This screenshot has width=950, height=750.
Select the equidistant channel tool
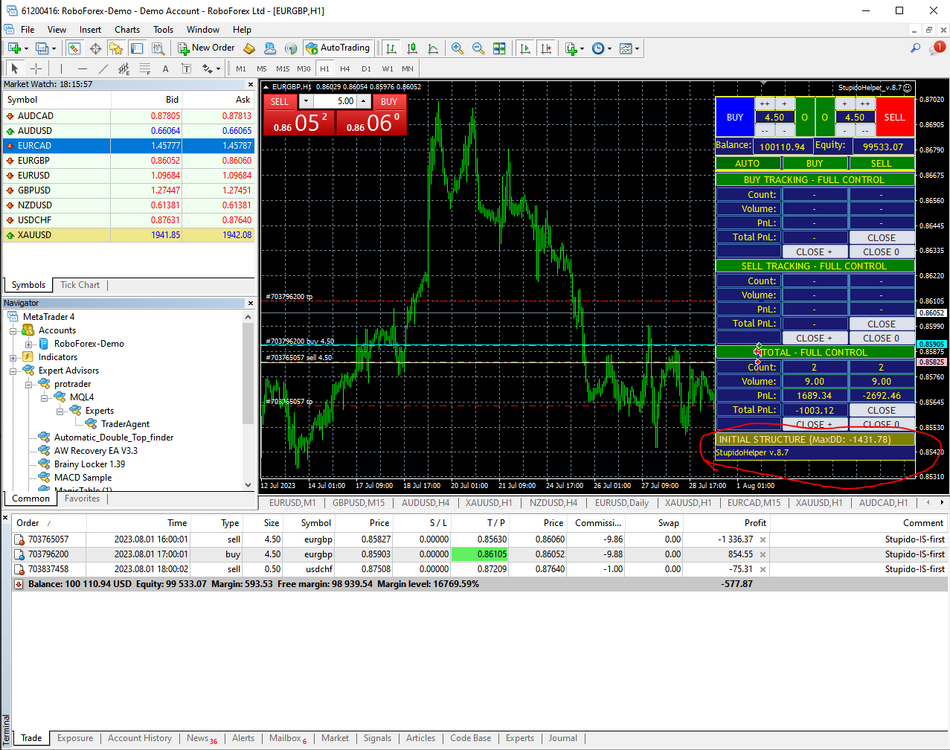point(124,68)
